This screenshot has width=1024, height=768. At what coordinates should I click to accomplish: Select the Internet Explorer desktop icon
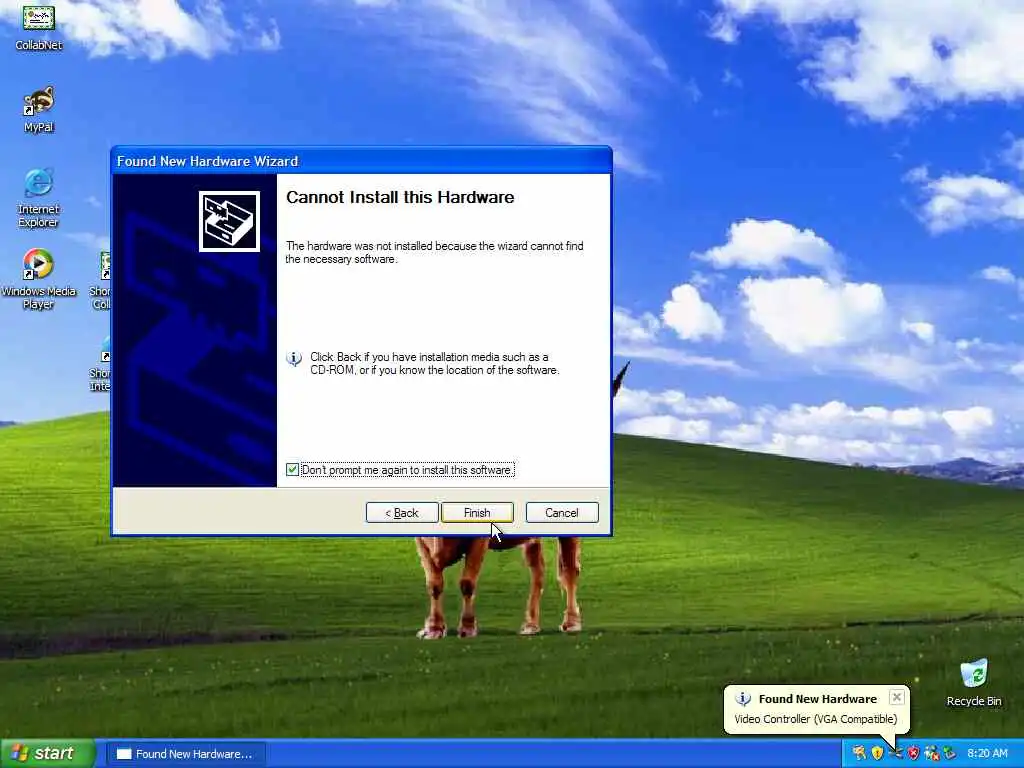pyautogui.click(x=39, y=199)
